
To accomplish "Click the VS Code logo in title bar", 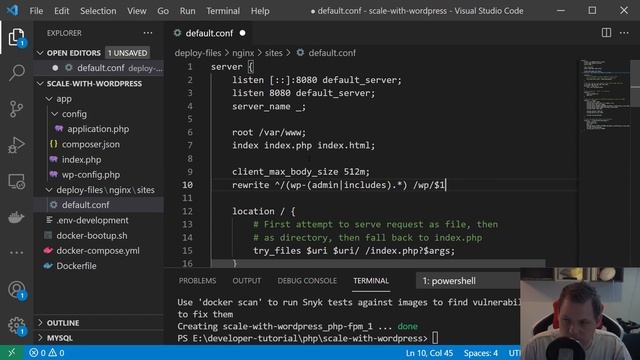I will click(x=12, y=10).
